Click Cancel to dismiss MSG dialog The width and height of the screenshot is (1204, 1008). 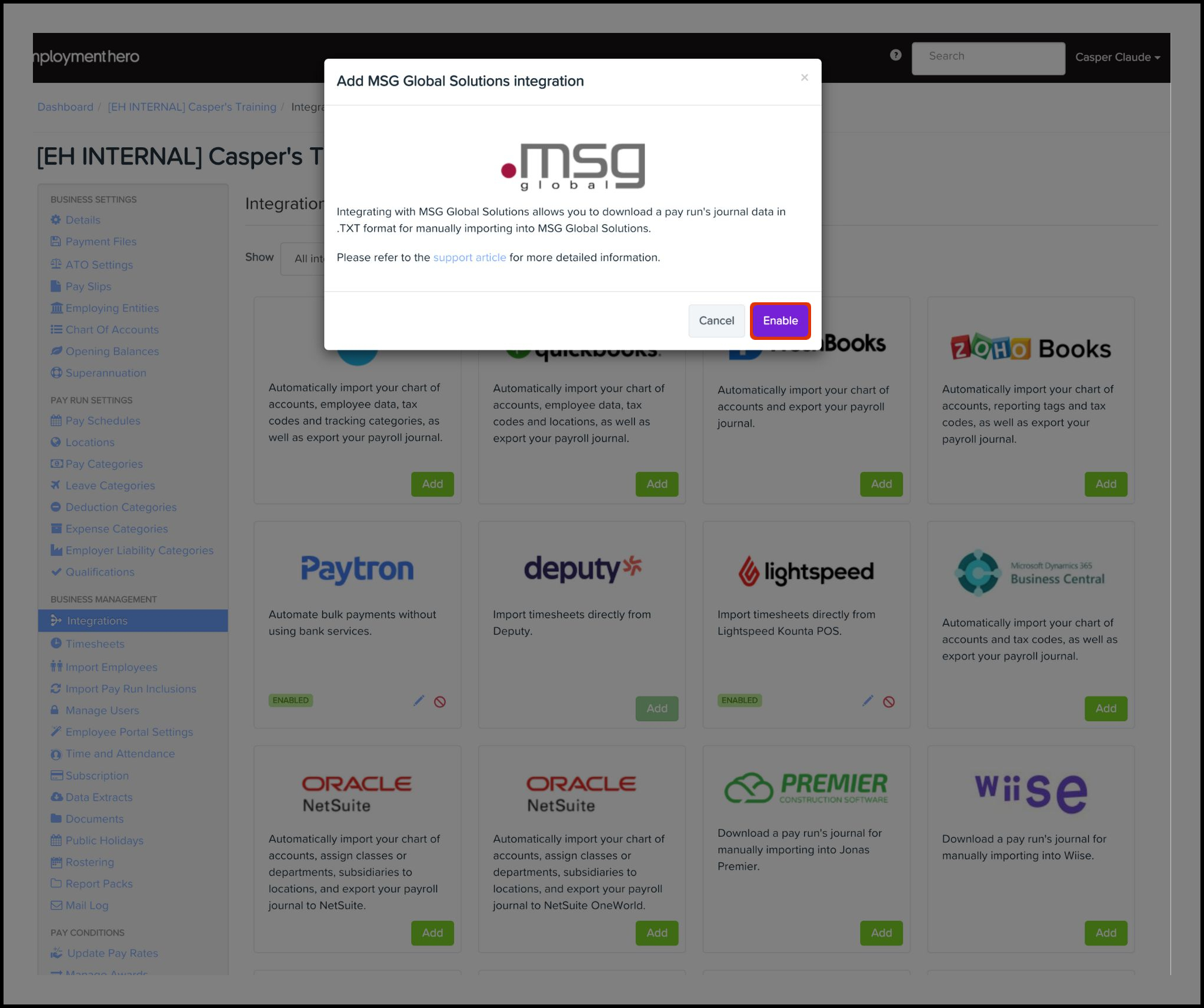pos(716,320)
